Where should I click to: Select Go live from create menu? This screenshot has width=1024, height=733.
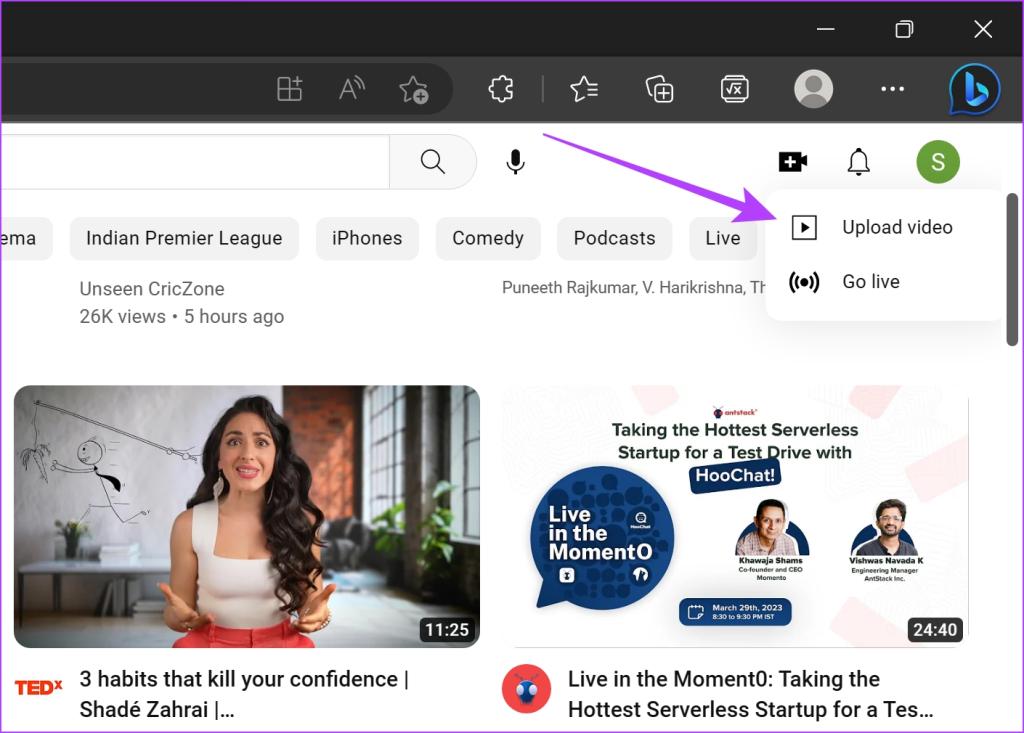[884, 282]
